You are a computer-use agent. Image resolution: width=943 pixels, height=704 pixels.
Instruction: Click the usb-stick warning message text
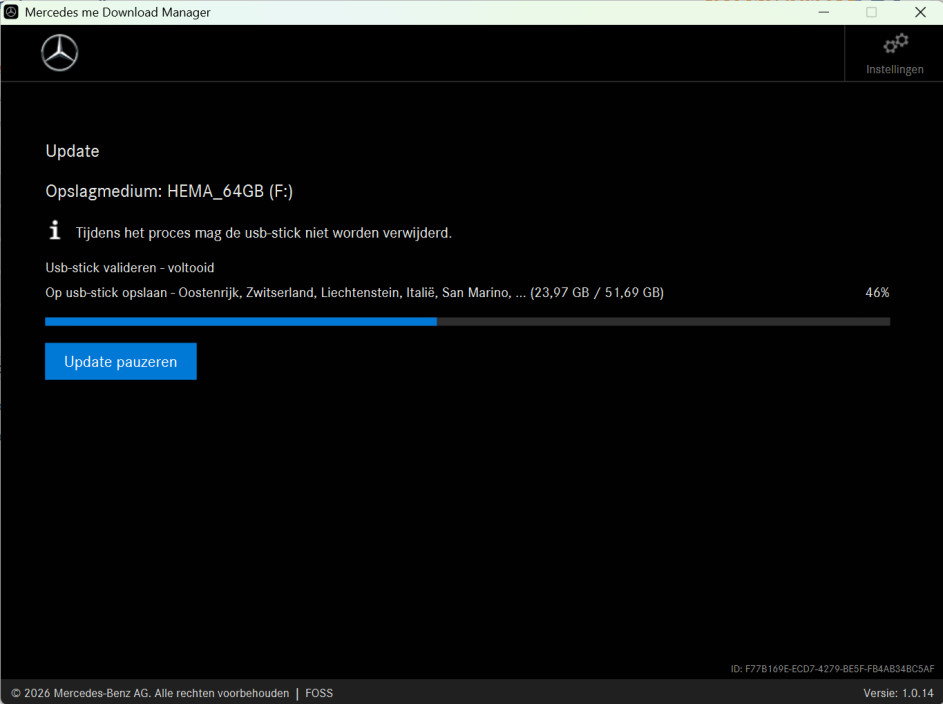263,233
